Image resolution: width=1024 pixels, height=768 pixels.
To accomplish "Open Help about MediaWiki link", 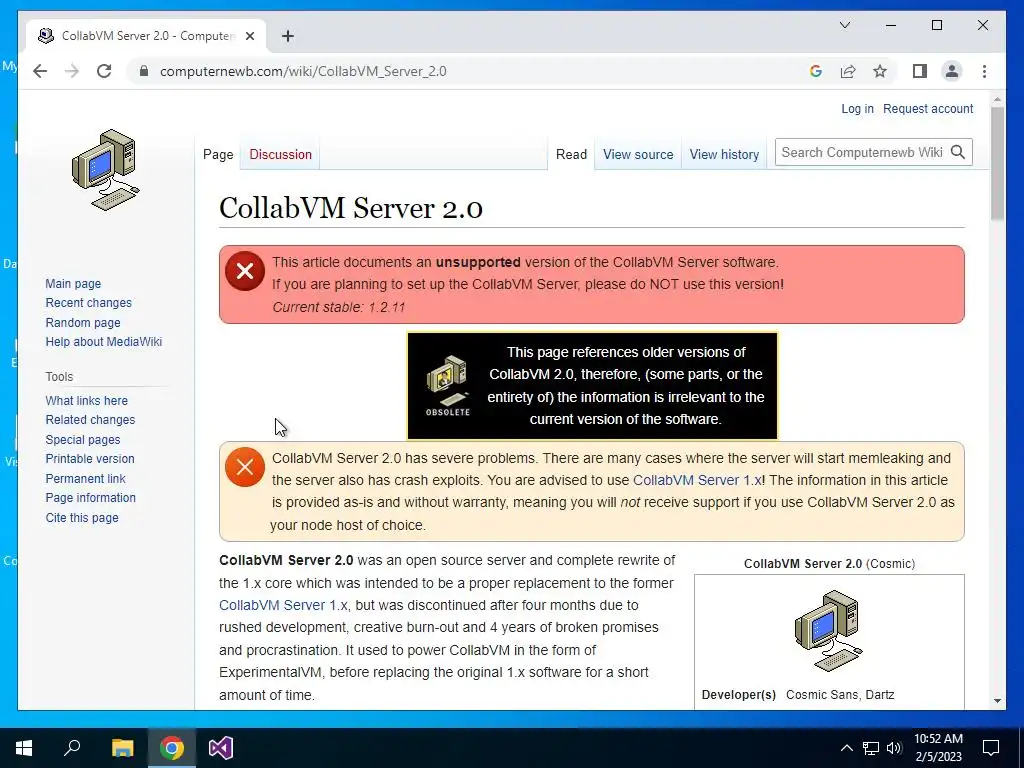I will point(103,342).
